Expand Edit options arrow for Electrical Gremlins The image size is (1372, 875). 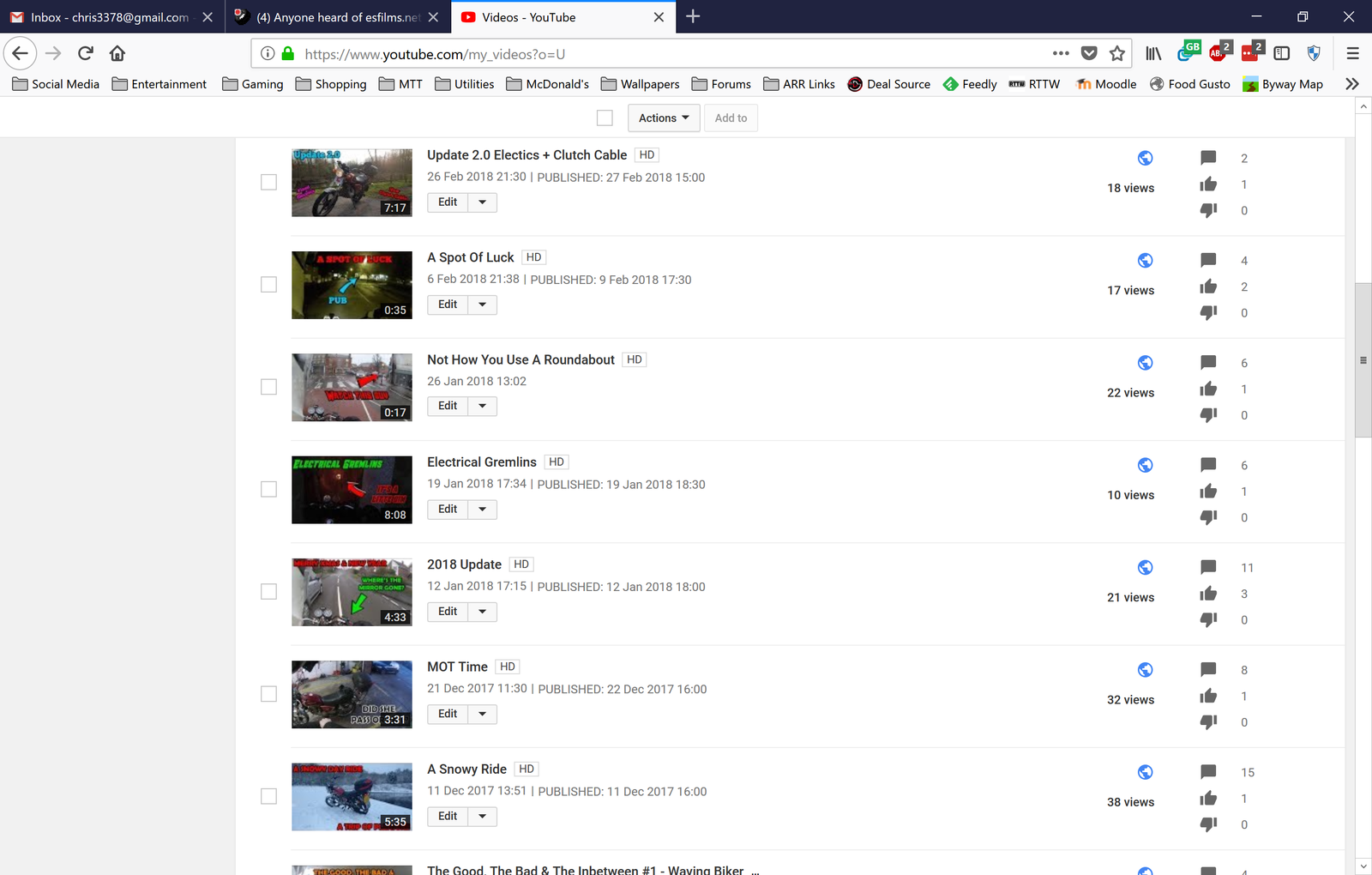click(x=483, y=510)
